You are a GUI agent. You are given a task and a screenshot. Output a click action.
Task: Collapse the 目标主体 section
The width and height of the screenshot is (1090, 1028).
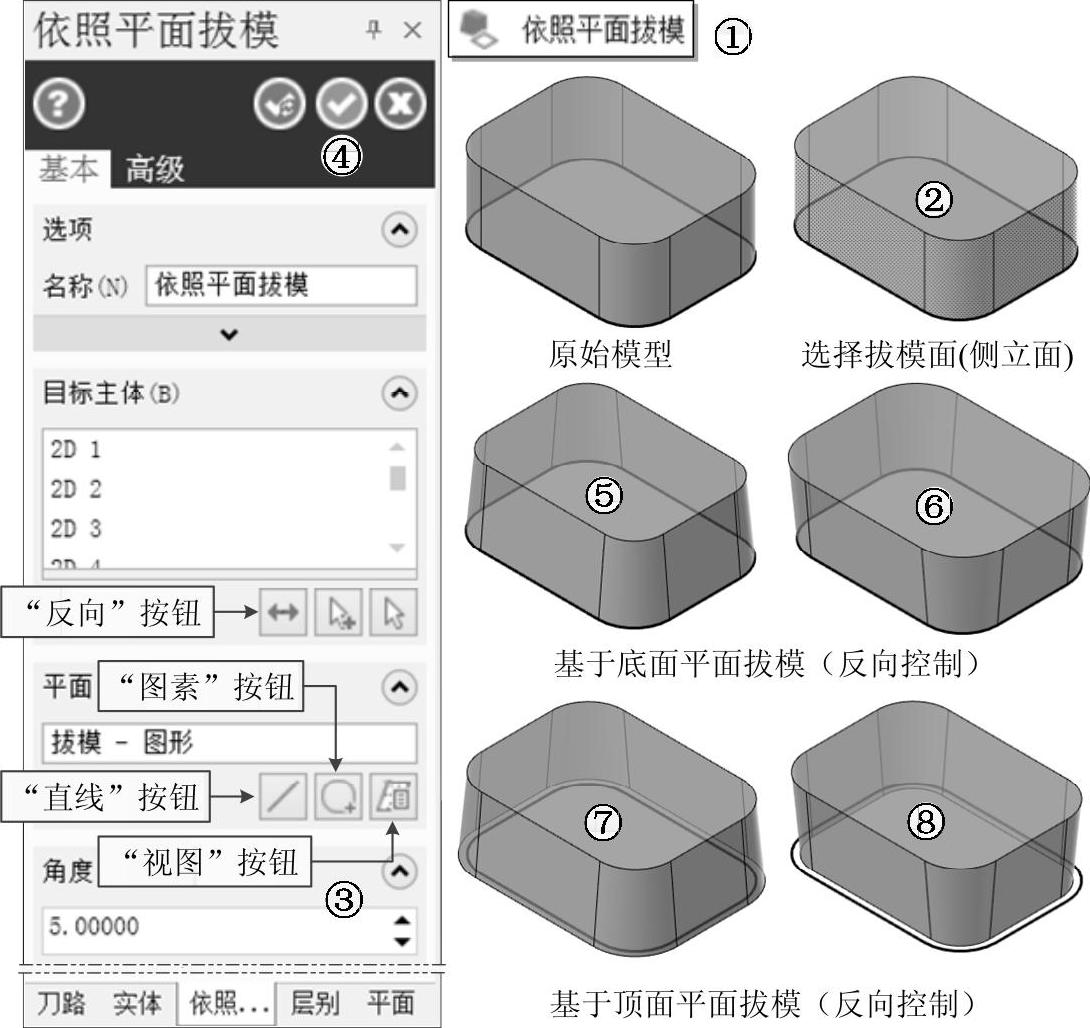click(400, 393)
